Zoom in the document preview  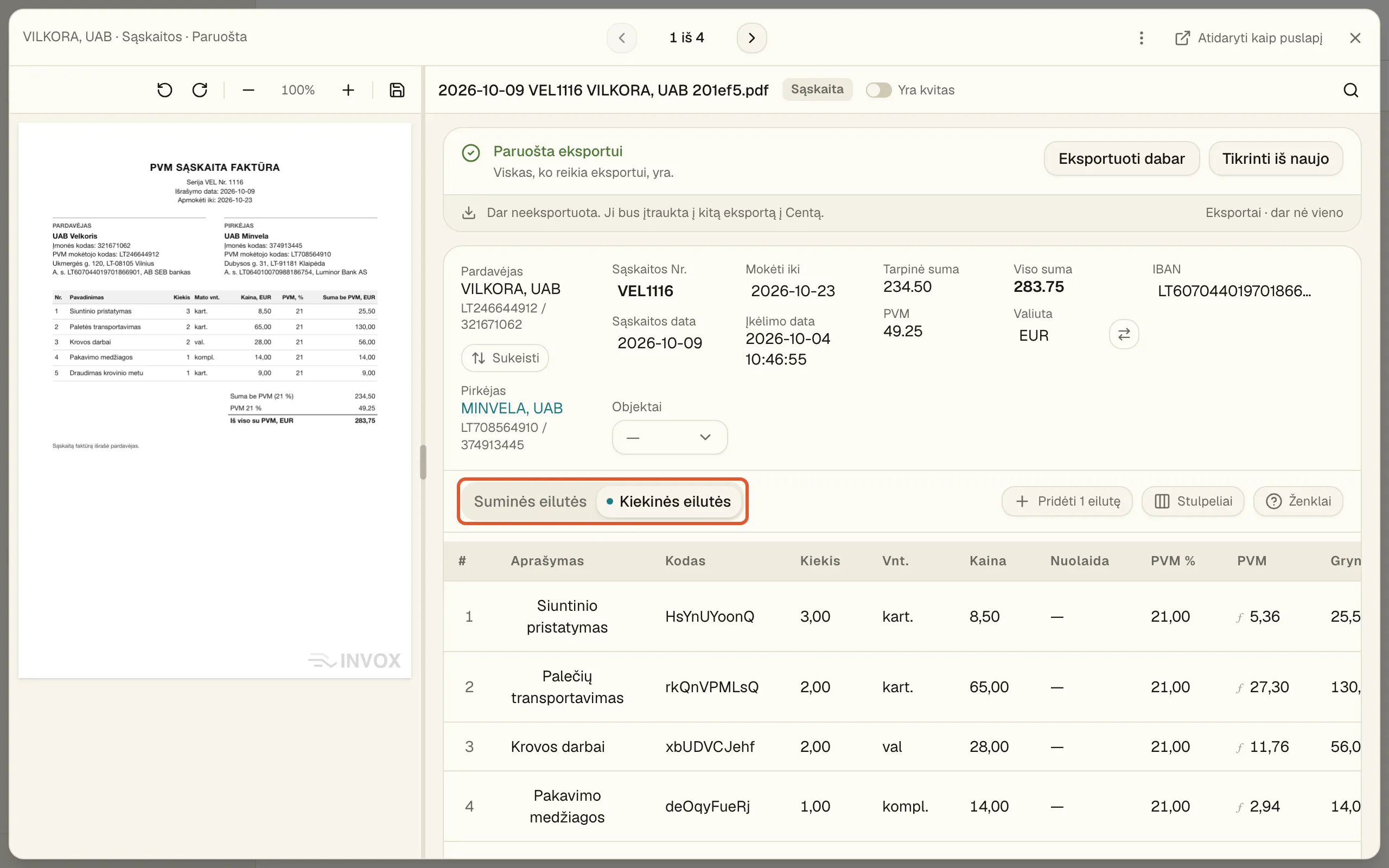(x=348, y=90)
